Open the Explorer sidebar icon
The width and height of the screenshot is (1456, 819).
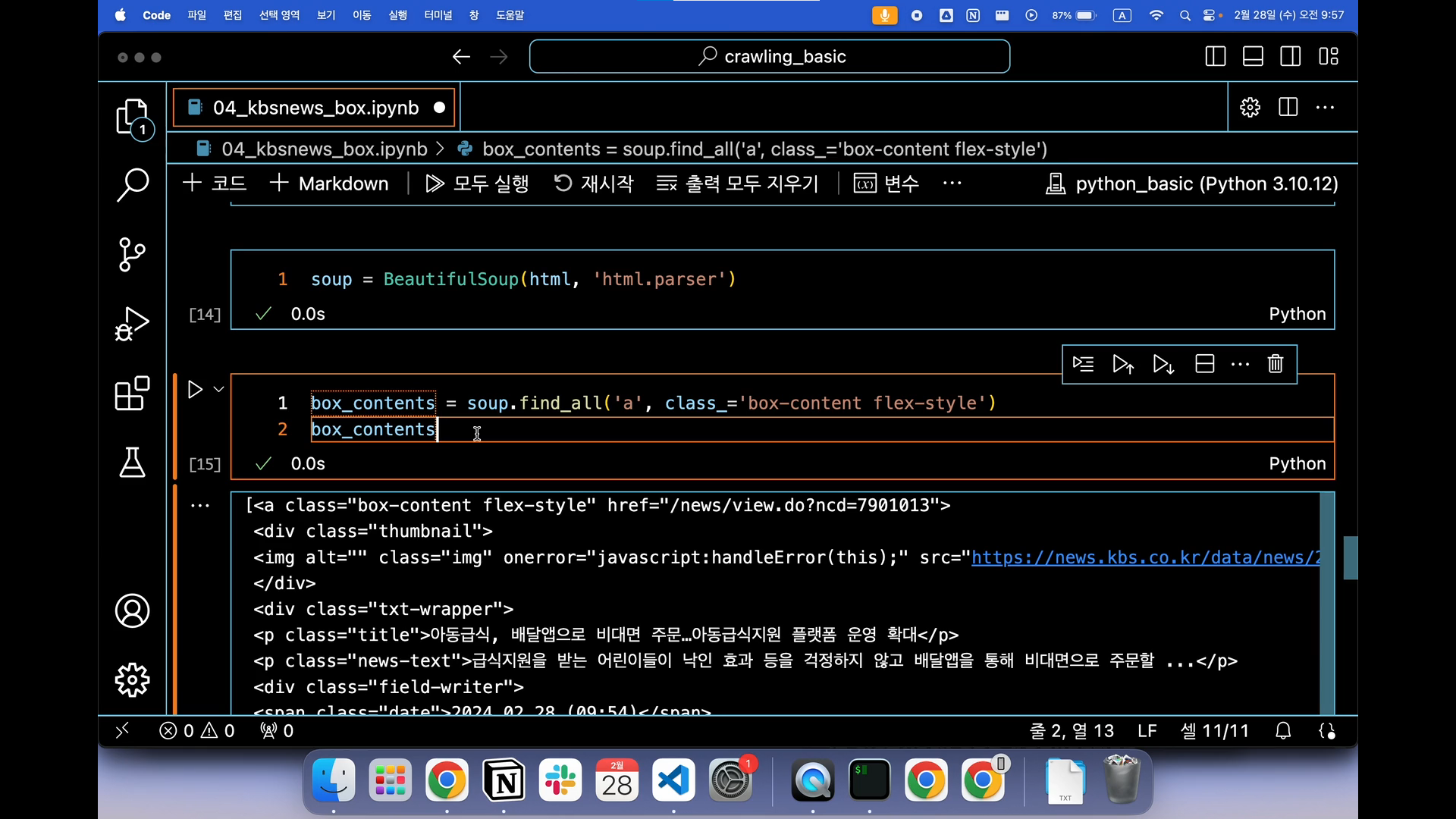pyautogui.click(x=133, y=118)
